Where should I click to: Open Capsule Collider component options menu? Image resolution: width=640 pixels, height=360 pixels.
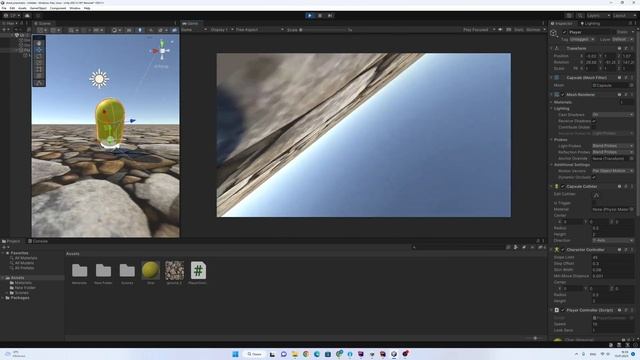point(632,187)
